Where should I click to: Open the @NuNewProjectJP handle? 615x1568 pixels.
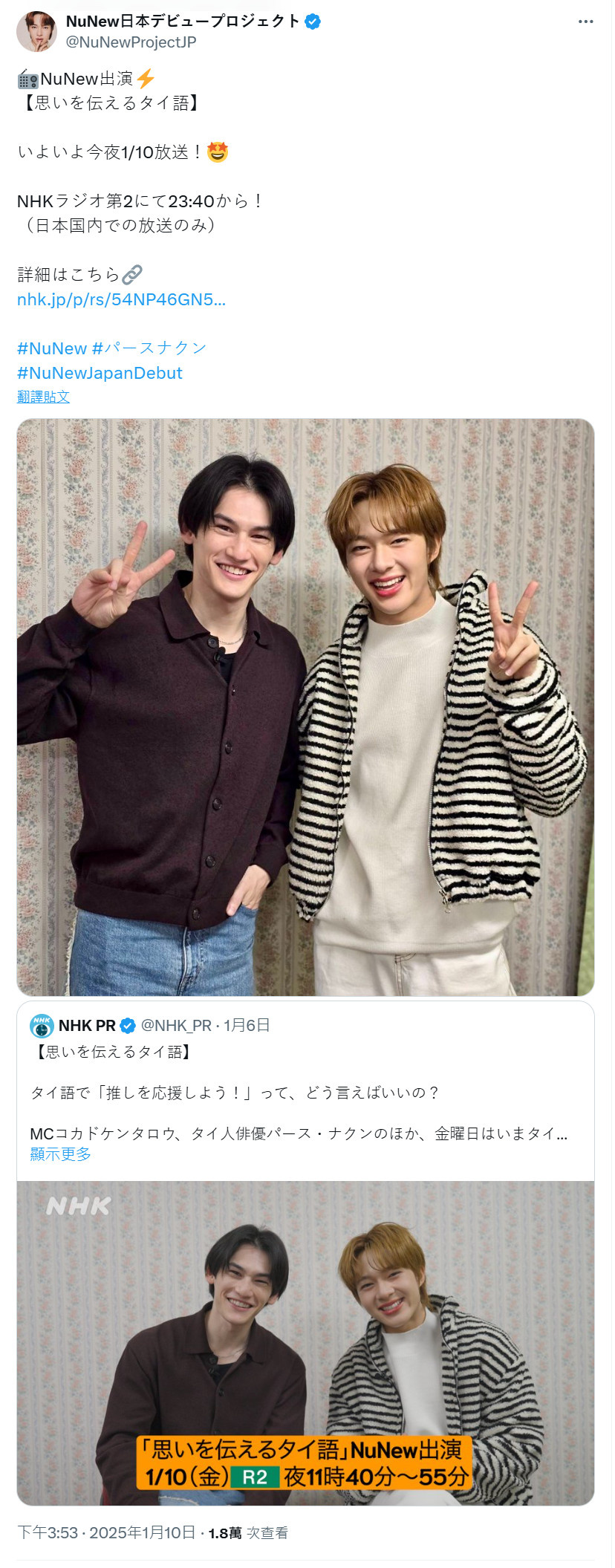point(131,42)
